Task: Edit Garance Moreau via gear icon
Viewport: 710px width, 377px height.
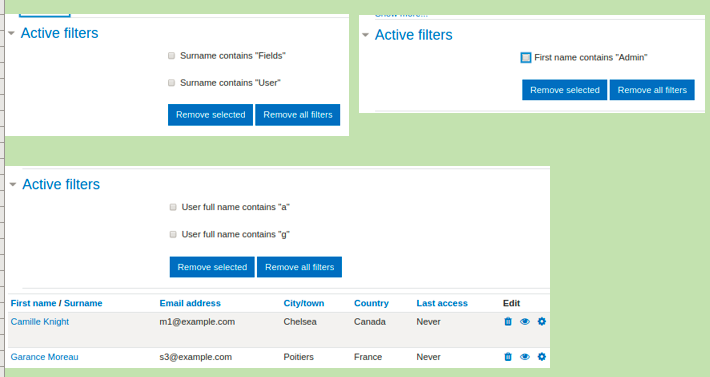Action: click(x=542, y=357)
